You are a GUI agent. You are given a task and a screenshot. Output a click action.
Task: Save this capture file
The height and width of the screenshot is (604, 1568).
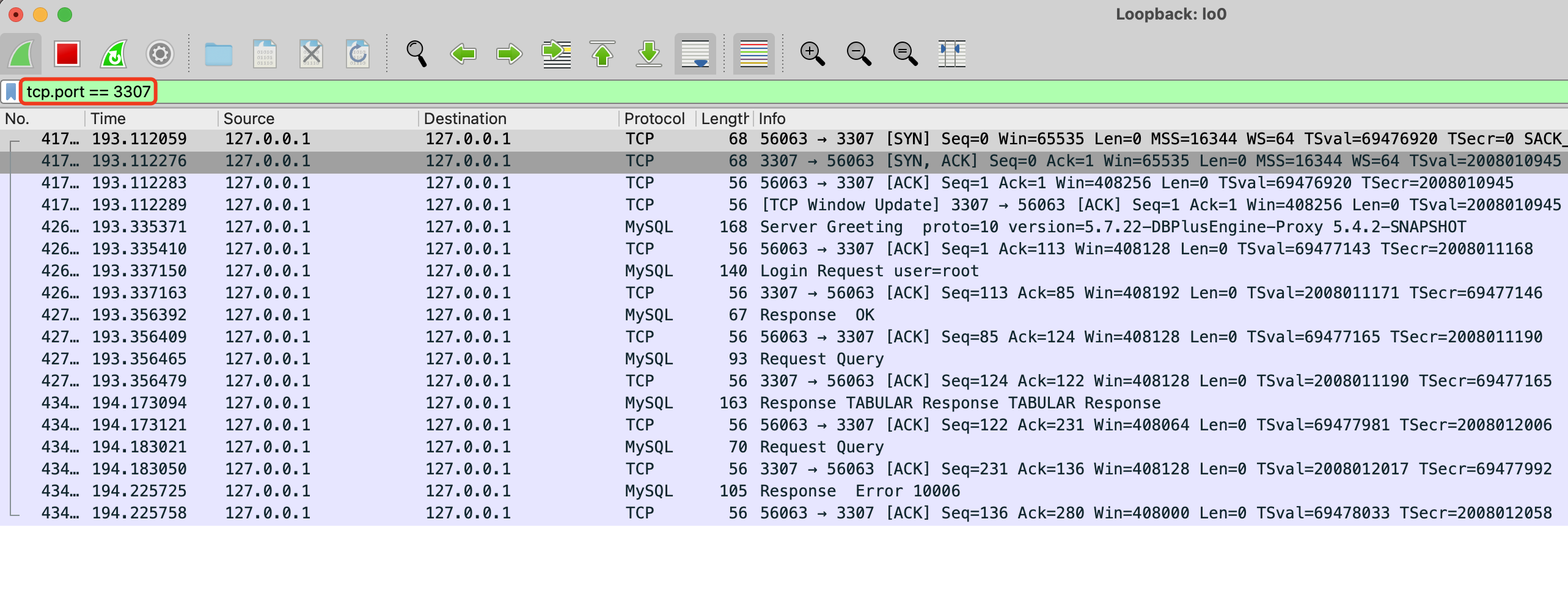265,54
